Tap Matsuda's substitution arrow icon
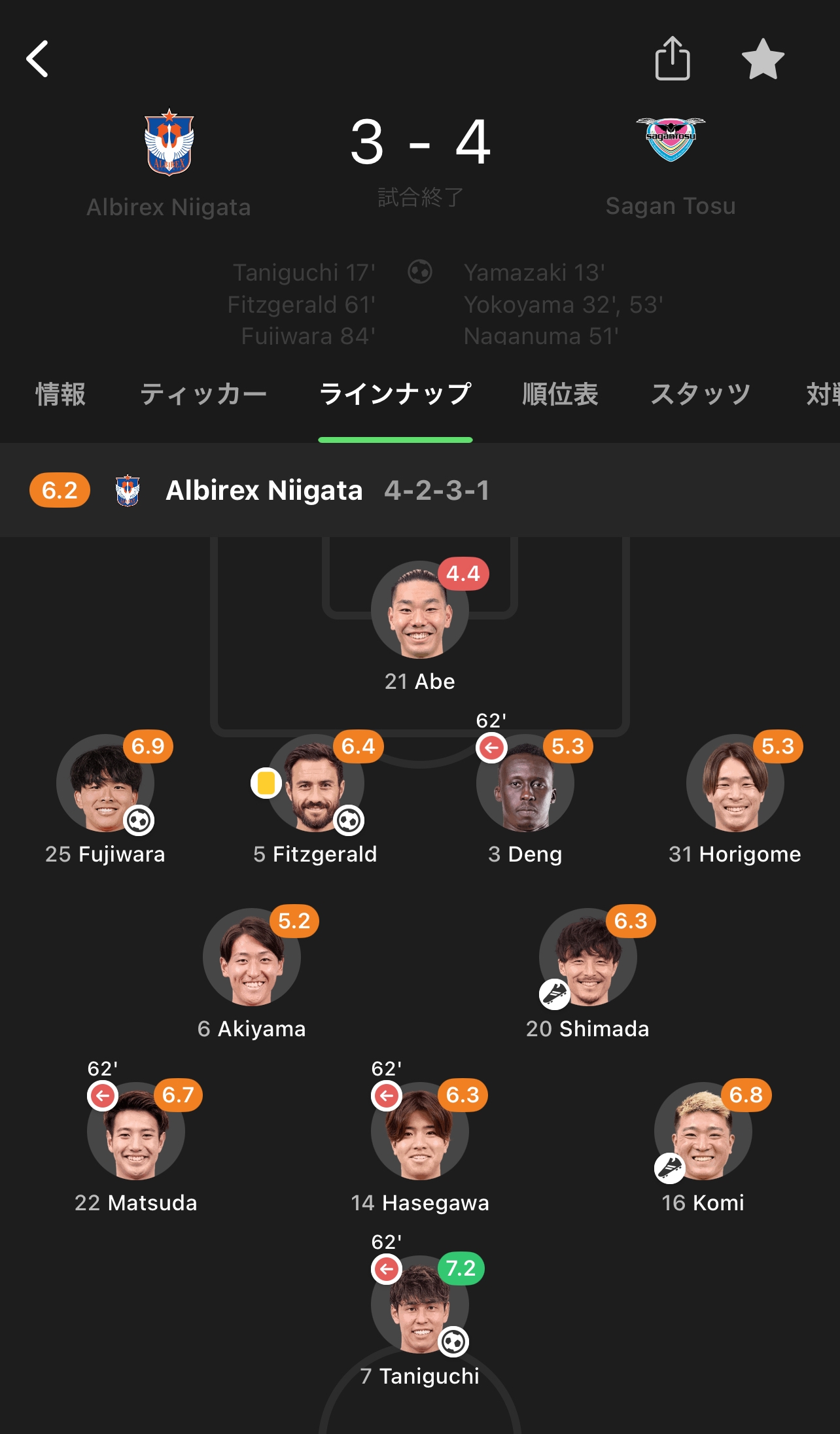The width and height of the screenshot is (840, 1434). click(103, 1096)
